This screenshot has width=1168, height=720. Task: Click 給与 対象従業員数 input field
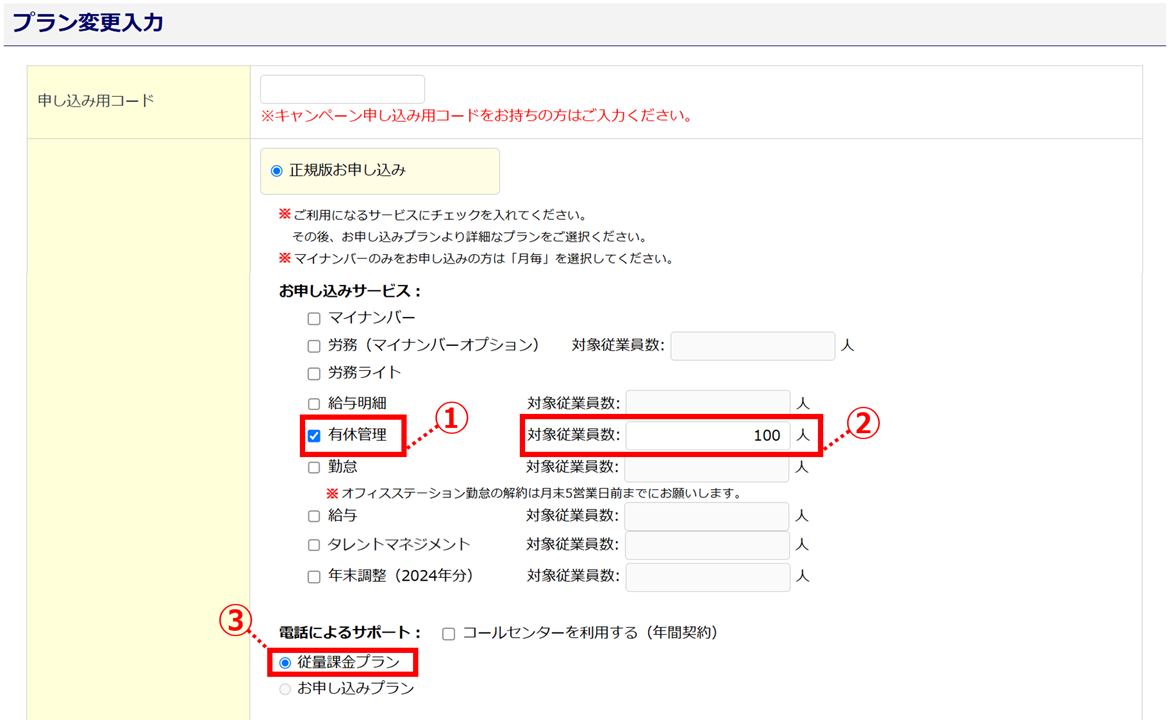(707, 516)
